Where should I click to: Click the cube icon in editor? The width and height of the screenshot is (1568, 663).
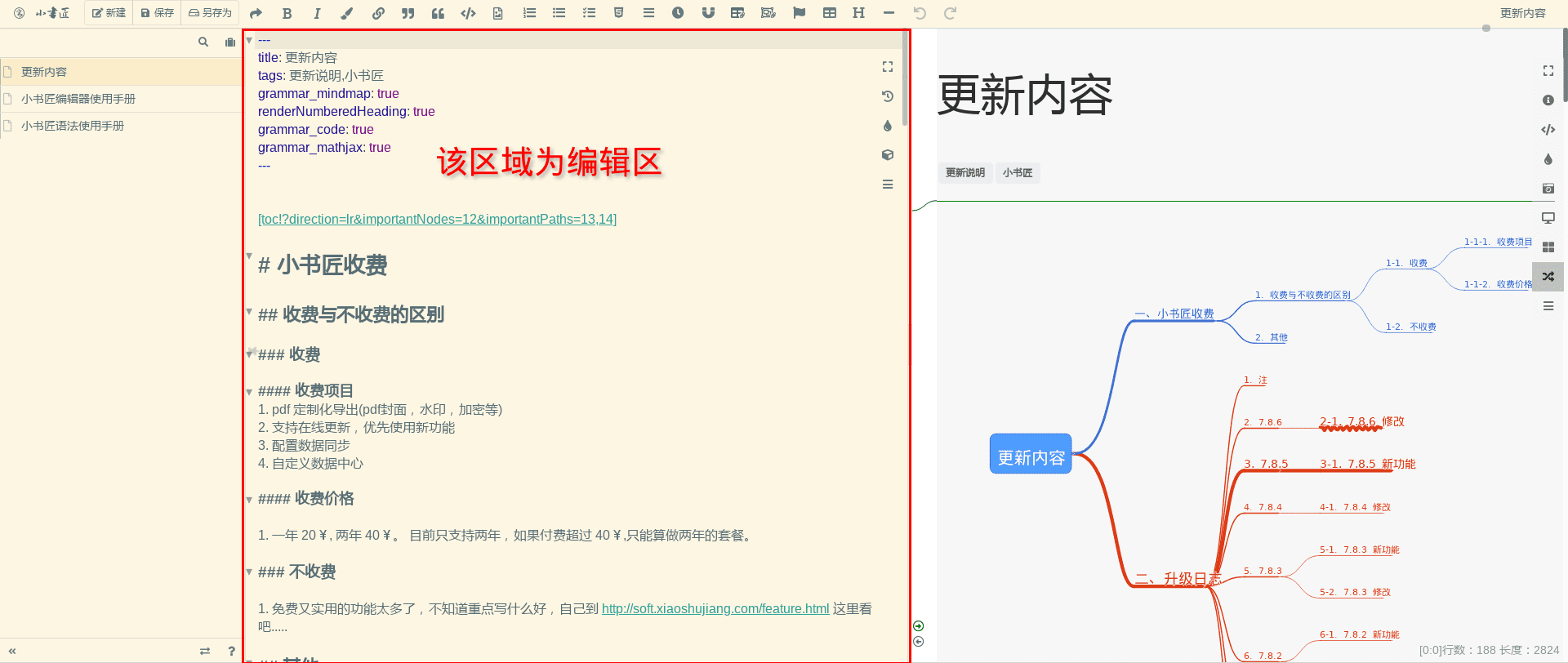pyautogui.click(x=888, y=155)
